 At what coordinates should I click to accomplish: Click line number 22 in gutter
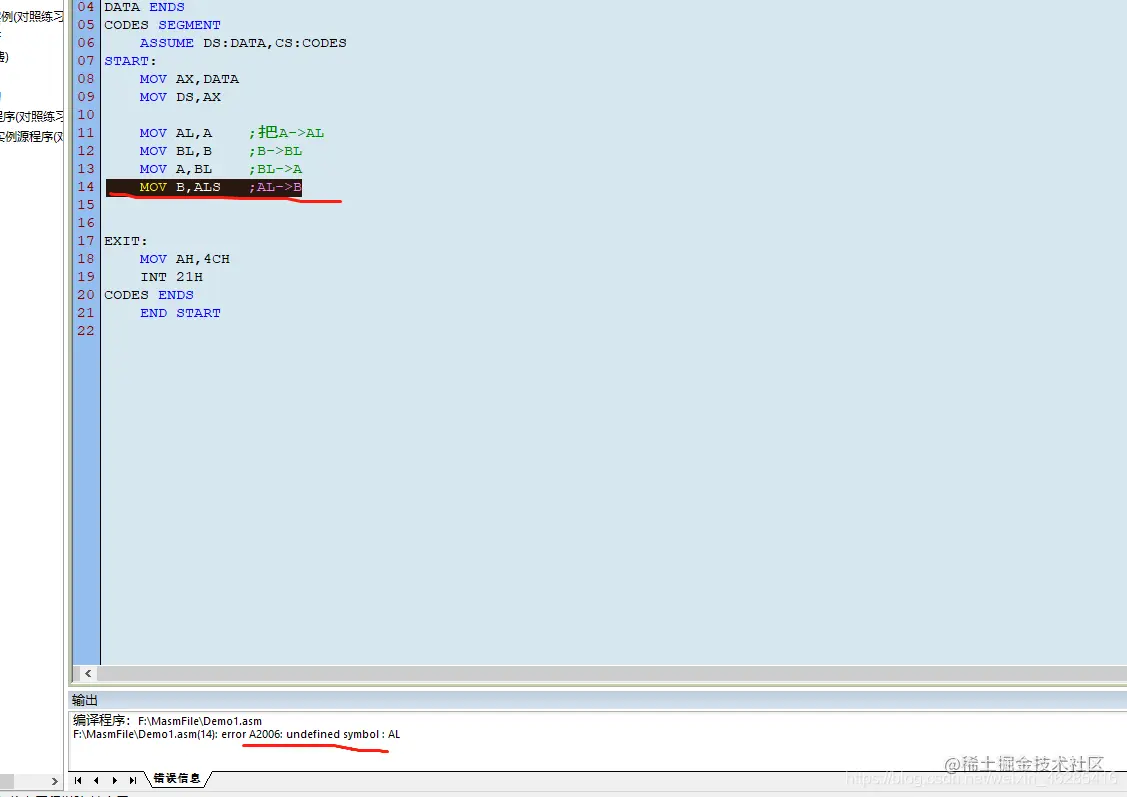click(x=86, y=331)
